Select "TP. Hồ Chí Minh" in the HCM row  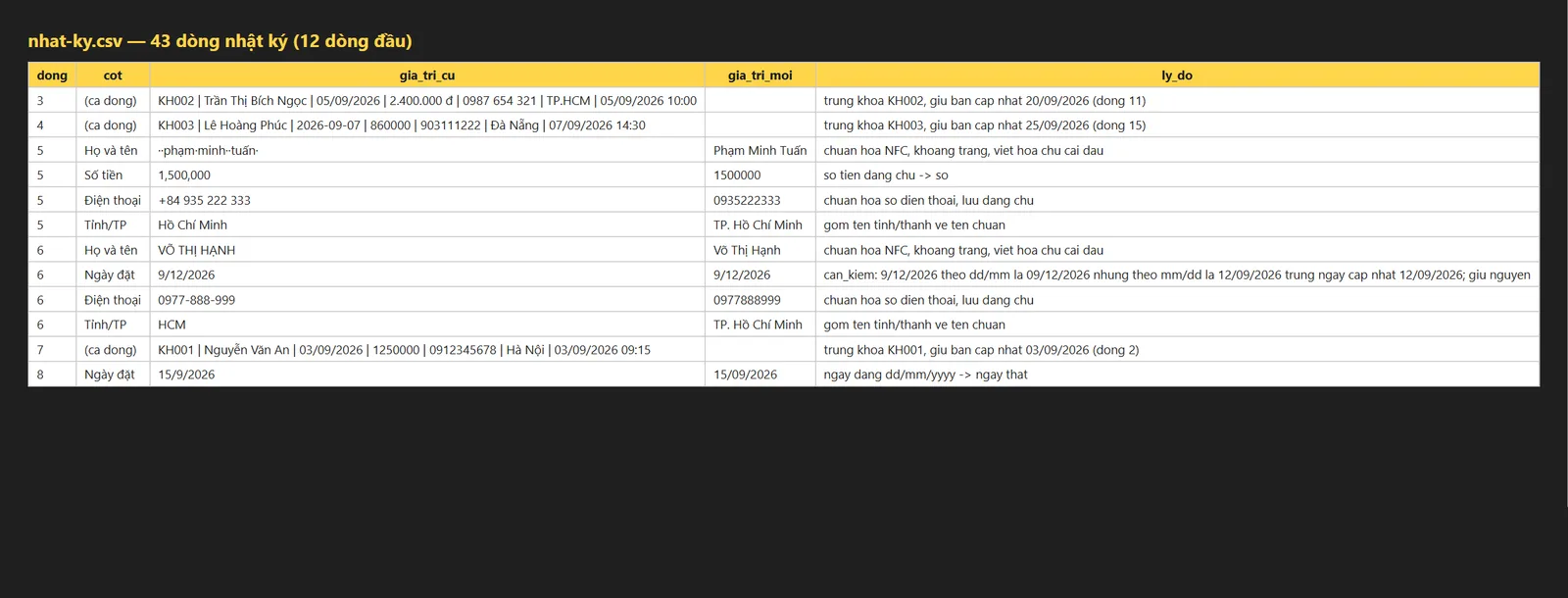click(x=758, y=325)
